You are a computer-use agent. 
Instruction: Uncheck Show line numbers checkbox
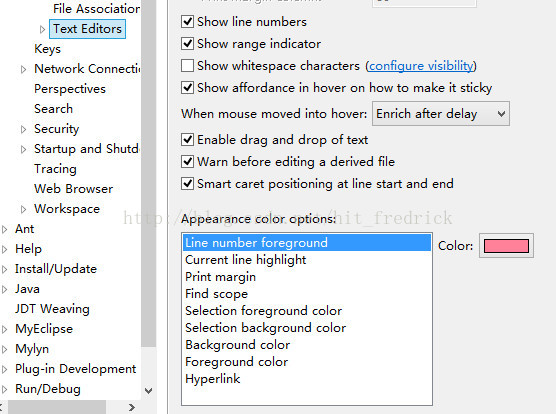click(x=187, y=22)
